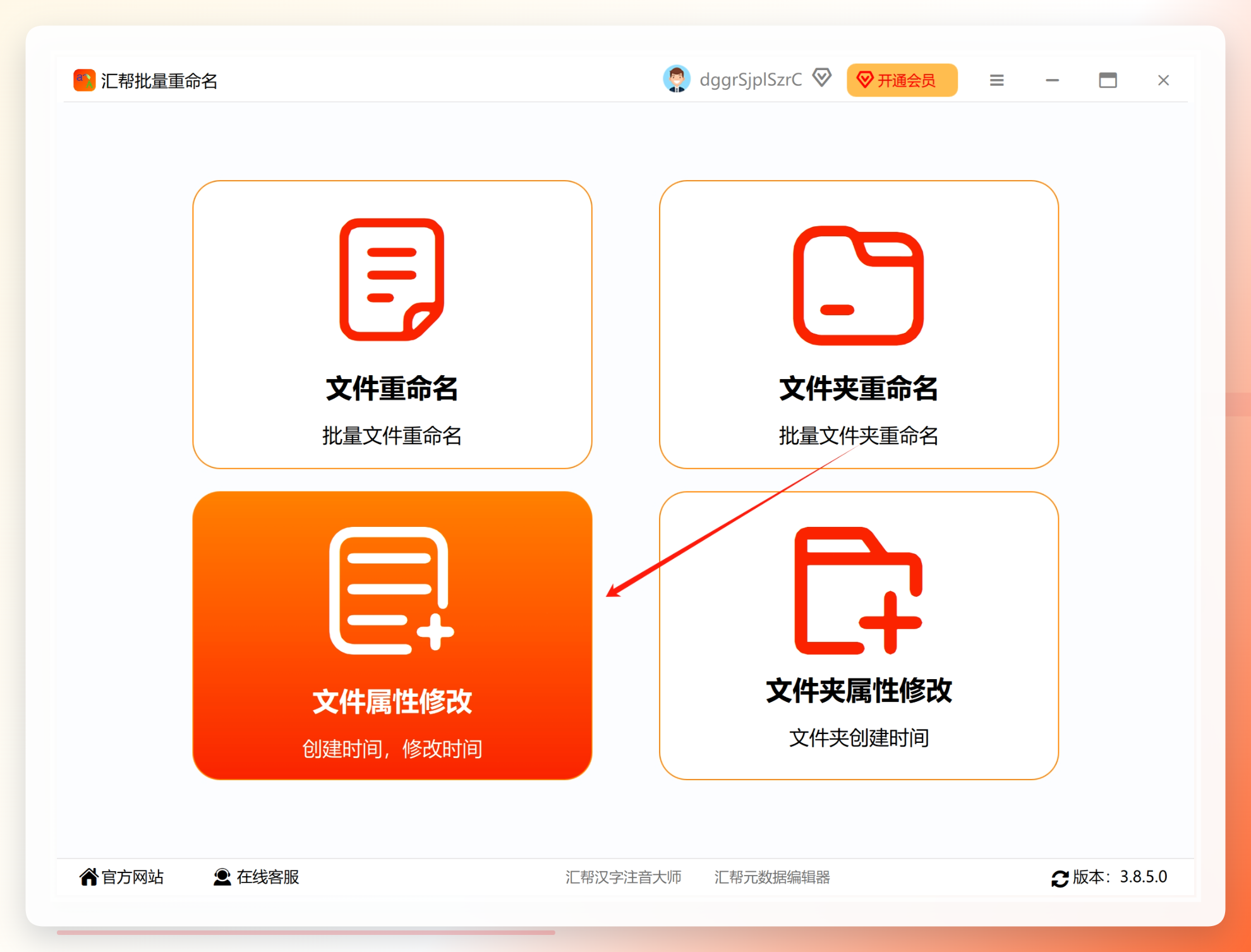
Task: Select the 文件夹重命名 heading
Action: (858, 388)
